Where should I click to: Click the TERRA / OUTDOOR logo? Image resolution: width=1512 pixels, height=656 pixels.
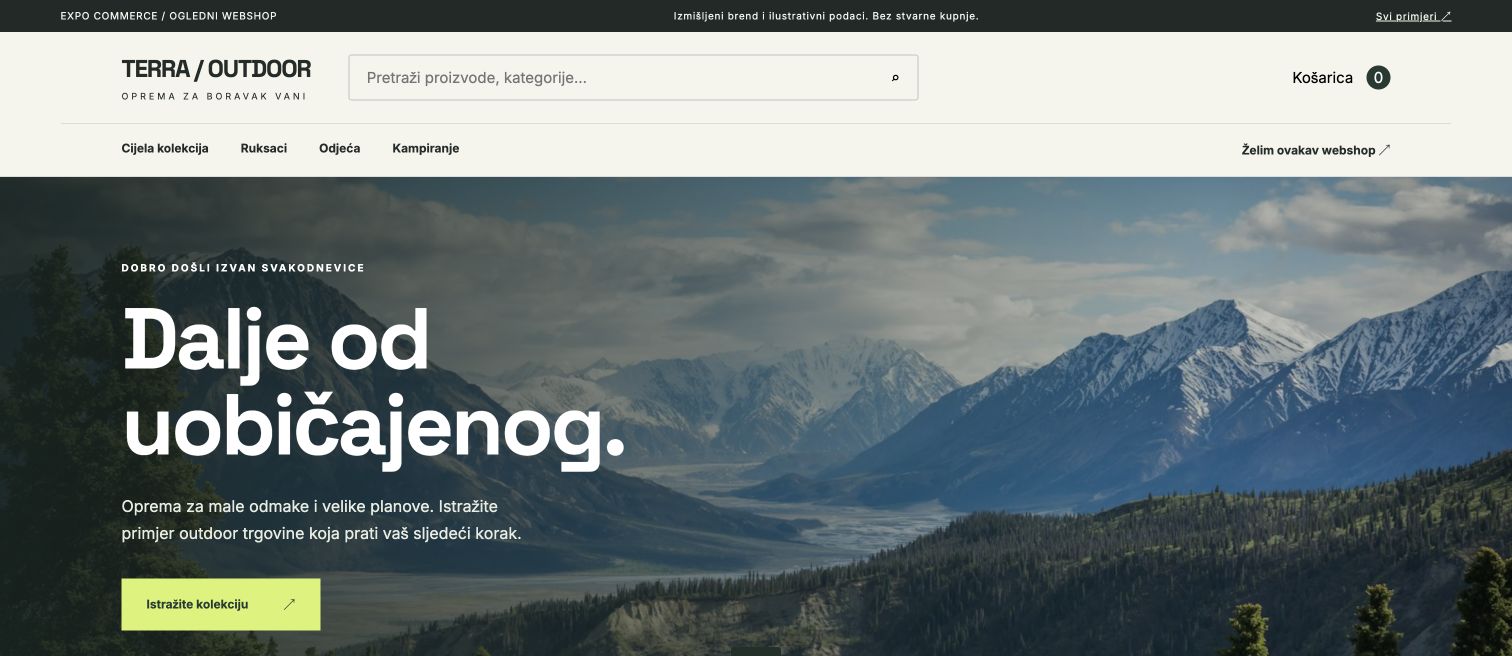(x=216, y=69)
